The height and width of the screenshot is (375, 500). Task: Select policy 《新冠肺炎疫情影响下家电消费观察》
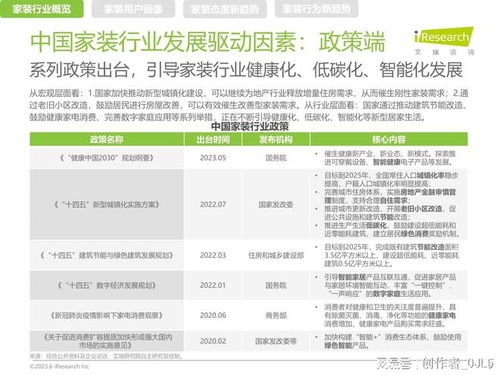point(106,315)
